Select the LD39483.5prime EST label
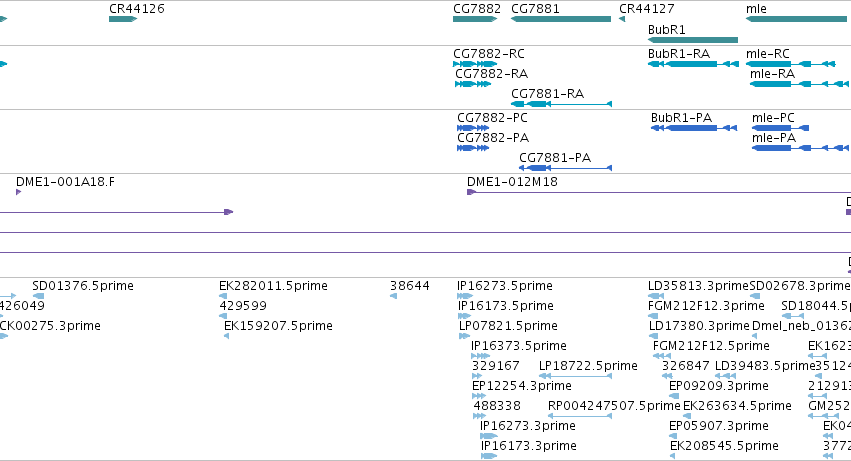Screen dimensions: 851x461 tap(765, 367)
